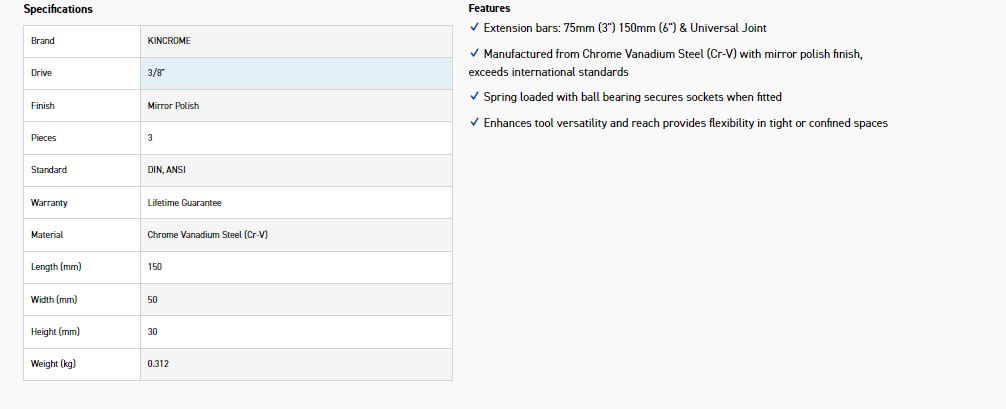
Task: Click the Weight (kg) row label
Action: tap(53, 364)
